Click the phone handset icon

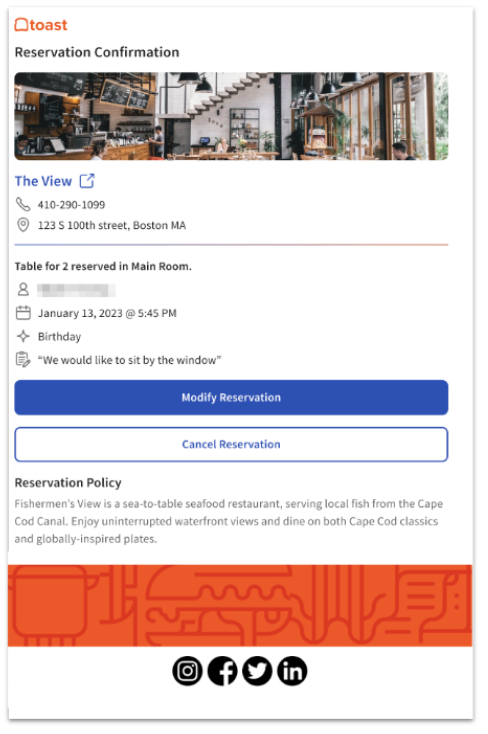point(23,204)
